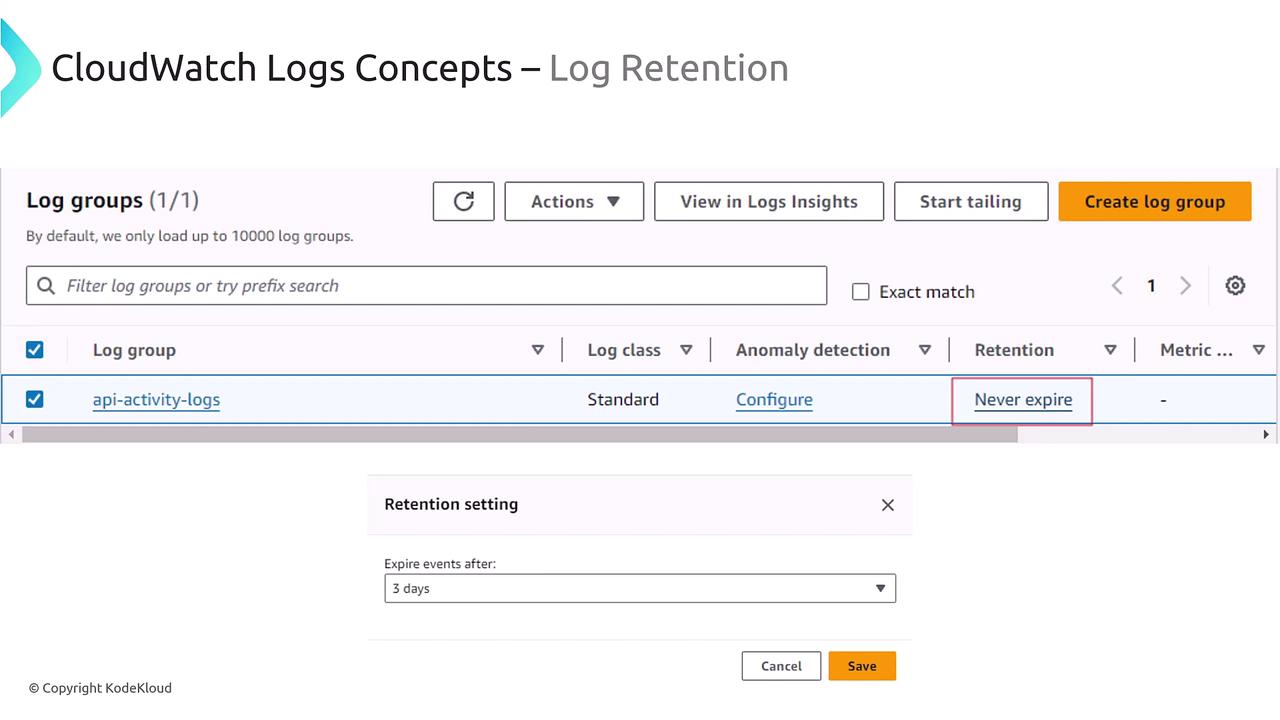Sort by Log group column arrow
1280x720 pixels.
click(x=538, y=350)
